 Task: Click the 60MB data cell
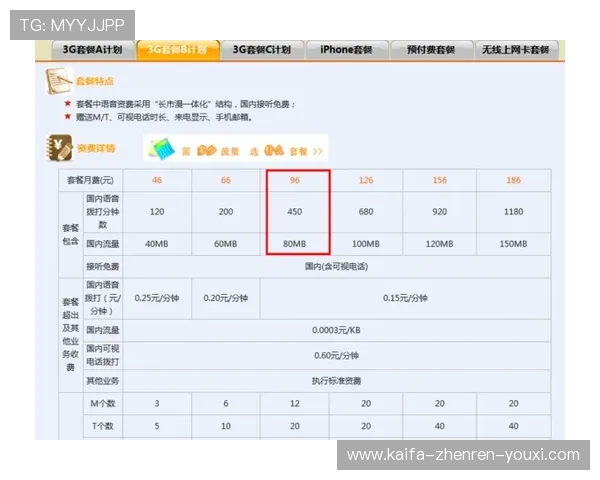click(226, 244)
